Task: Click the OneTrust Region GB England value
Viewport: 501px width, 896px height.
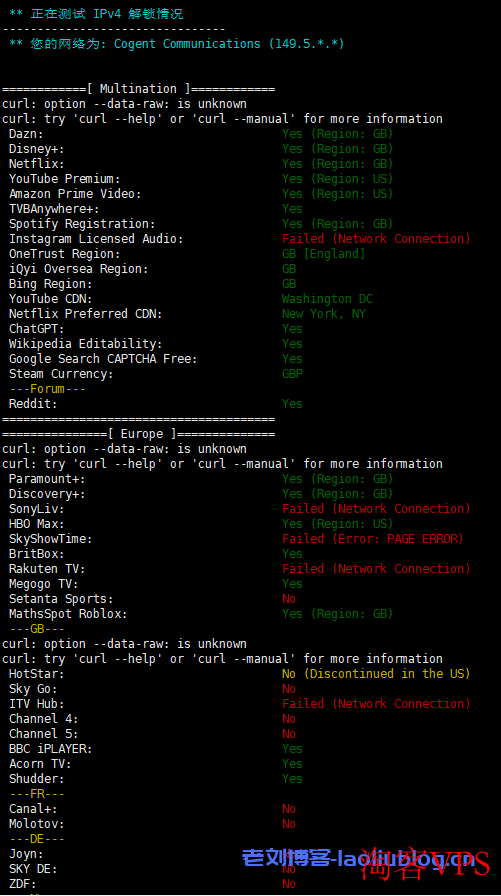Action: [x=324, y=254]
